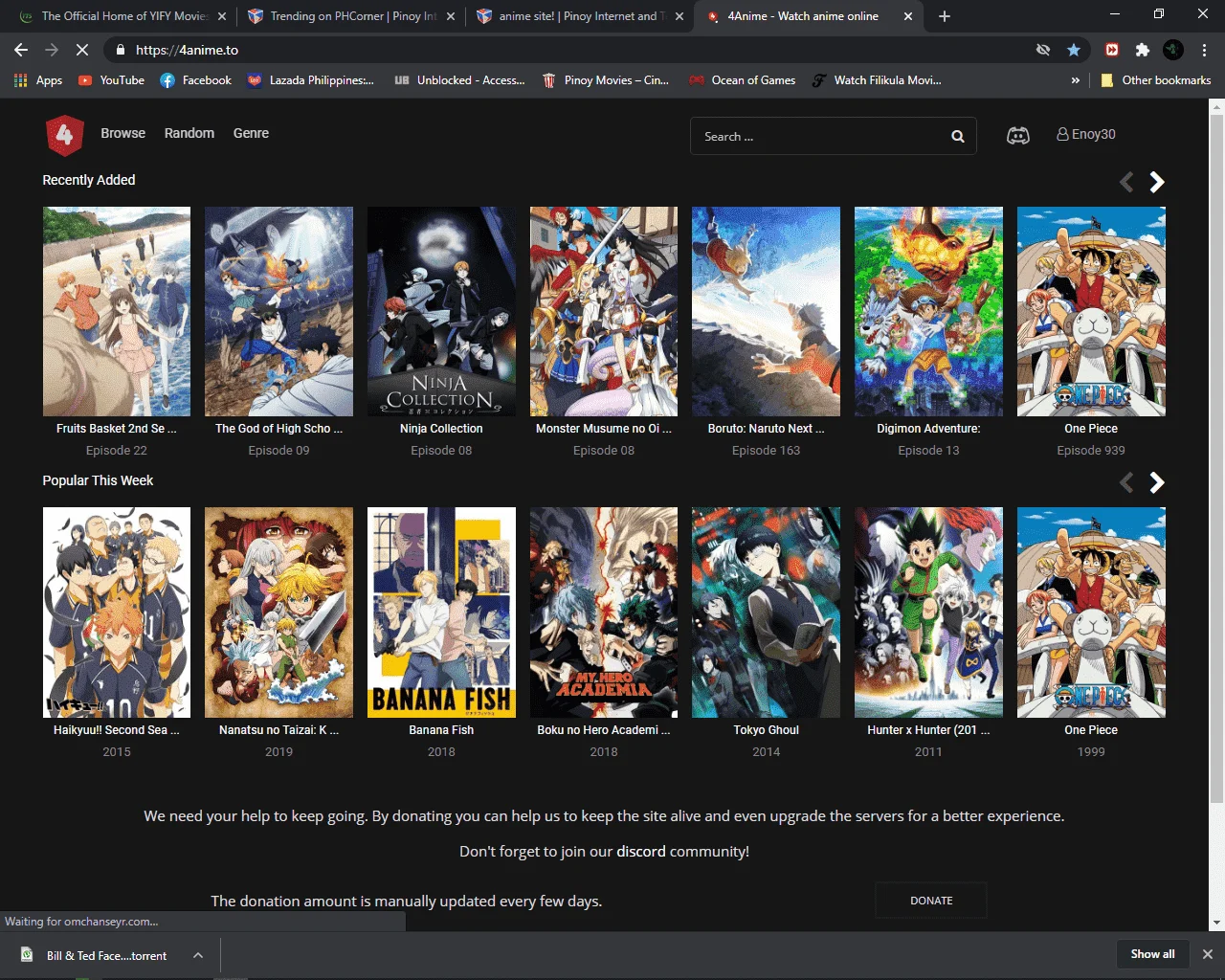Click the eye-slash tracking icon in address bar

tap(1043, 50)
